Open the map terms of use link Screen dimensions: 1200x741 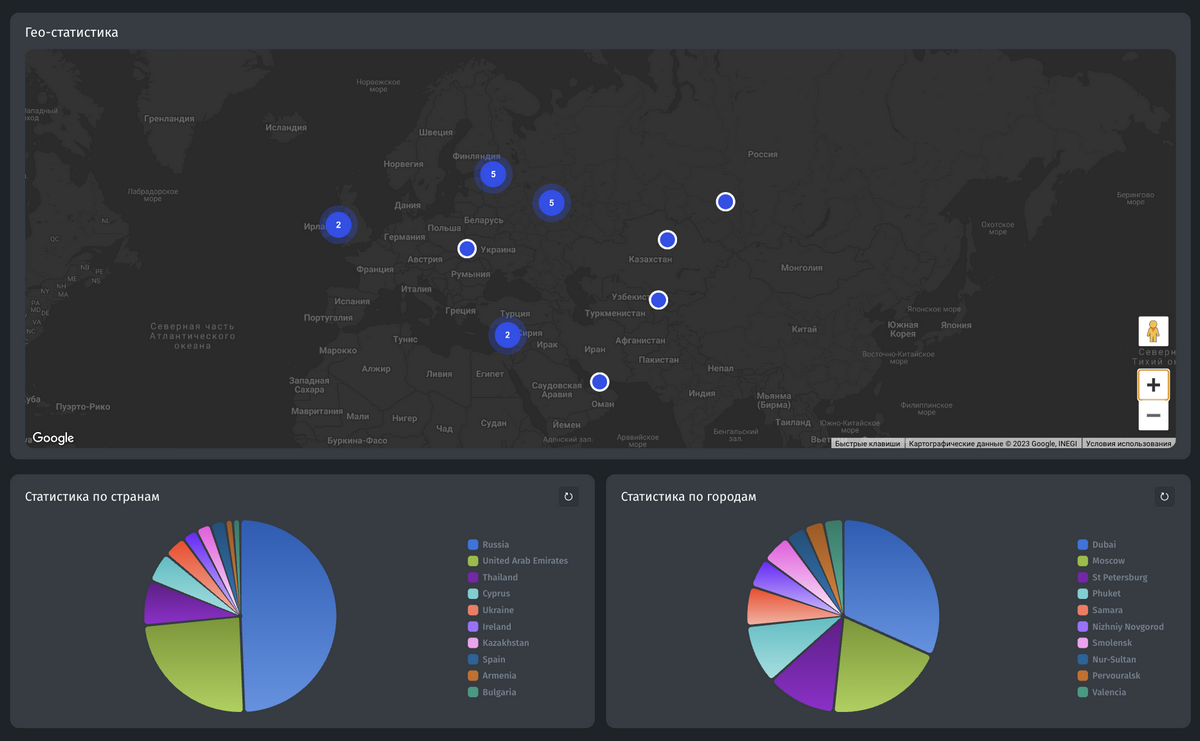[x=1128, y=443]
